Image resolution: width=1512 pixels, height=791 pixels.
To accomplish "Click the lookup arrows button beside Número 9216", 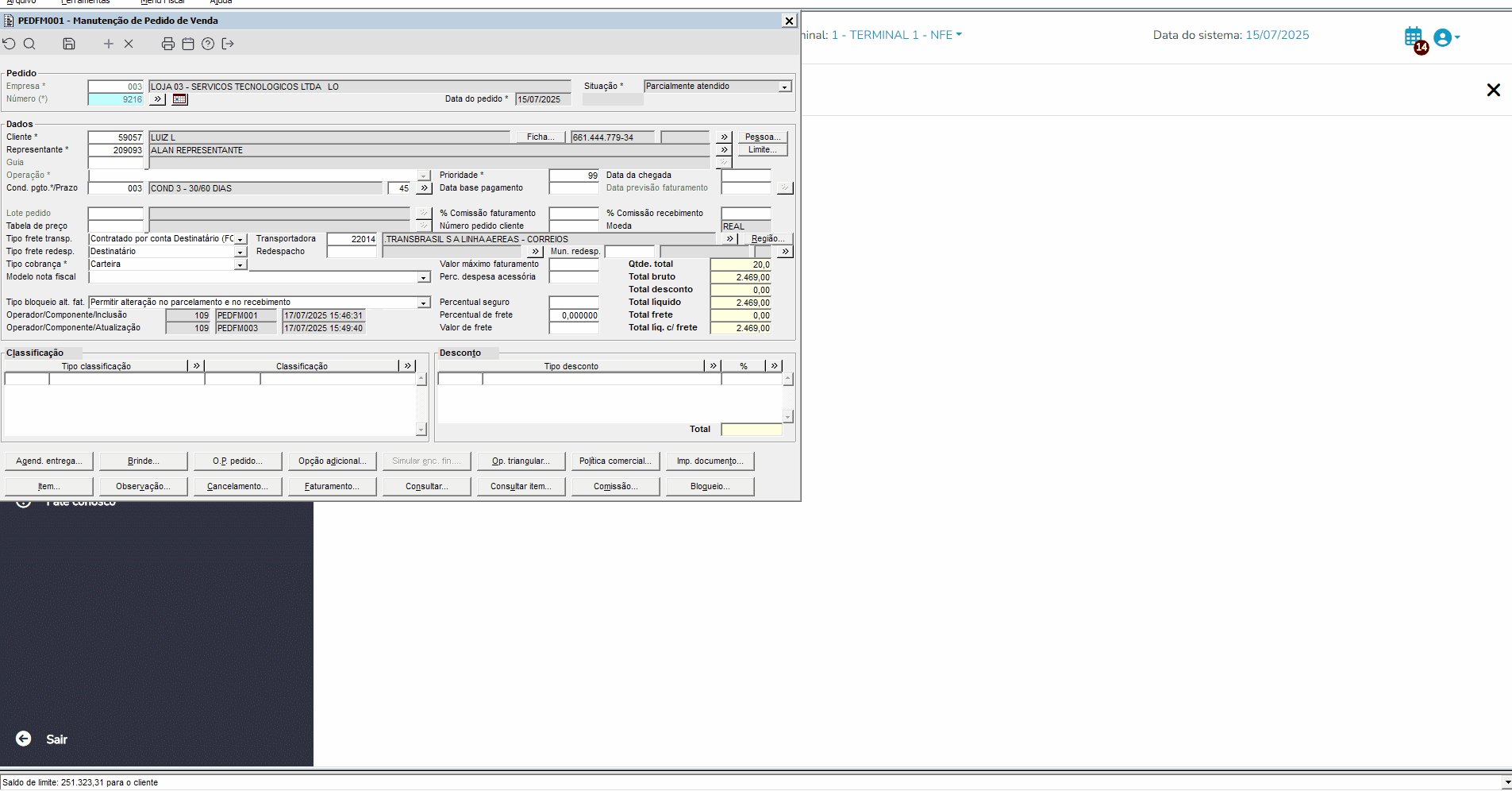I will pos(158,99).
